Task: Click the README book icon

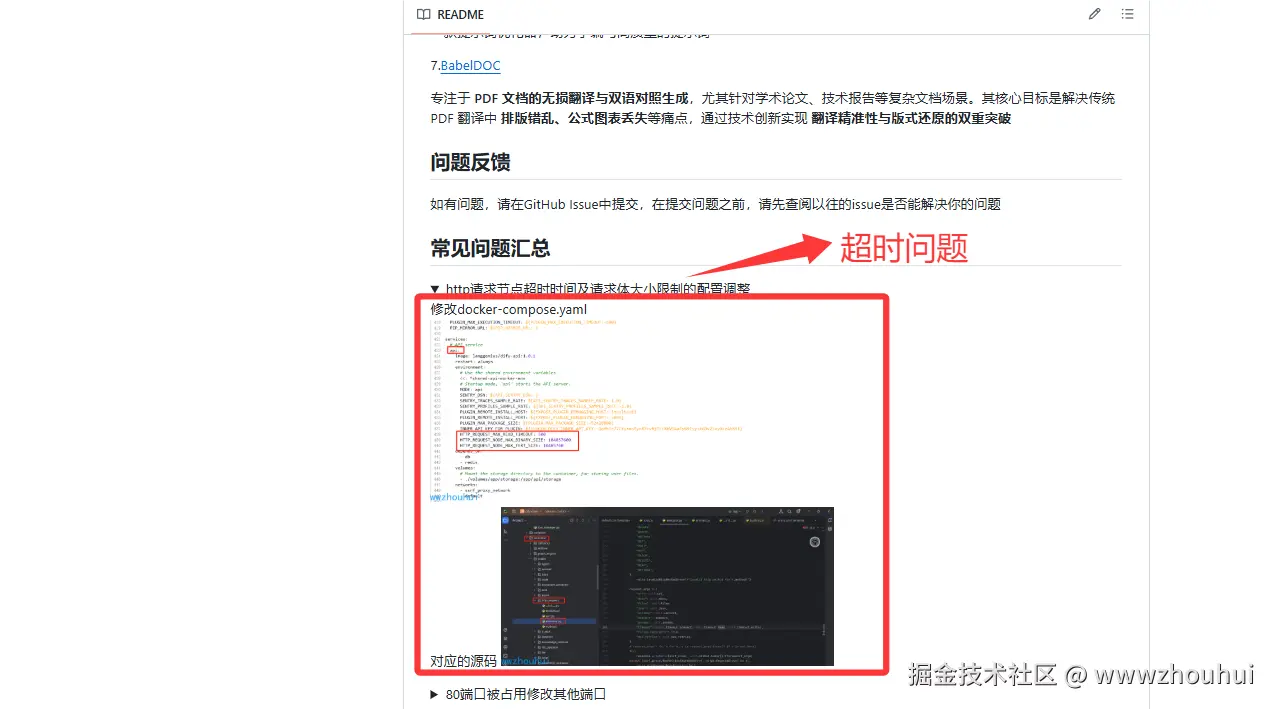Action: (424, 15)
